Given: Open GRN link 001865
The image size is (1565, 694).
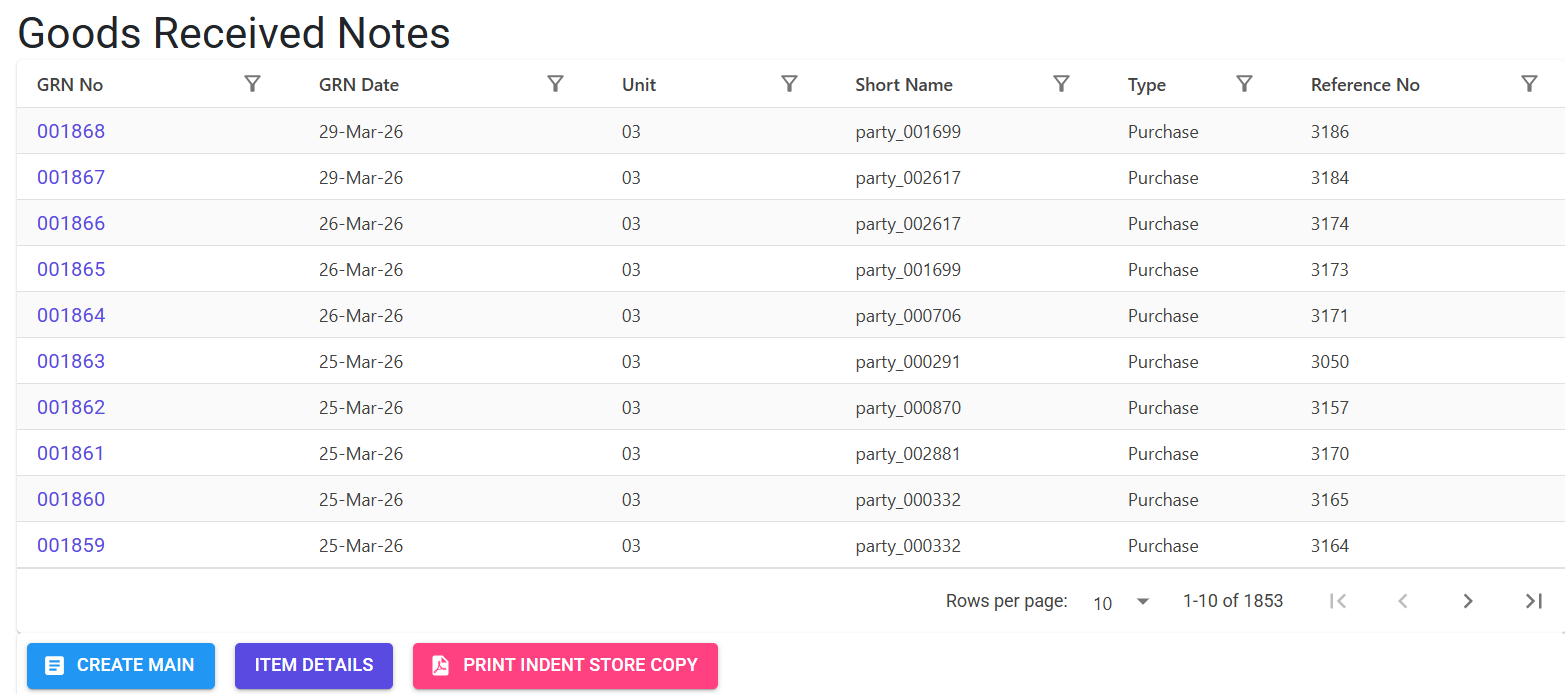Looking at the screenshot, I should click(71, 269).
